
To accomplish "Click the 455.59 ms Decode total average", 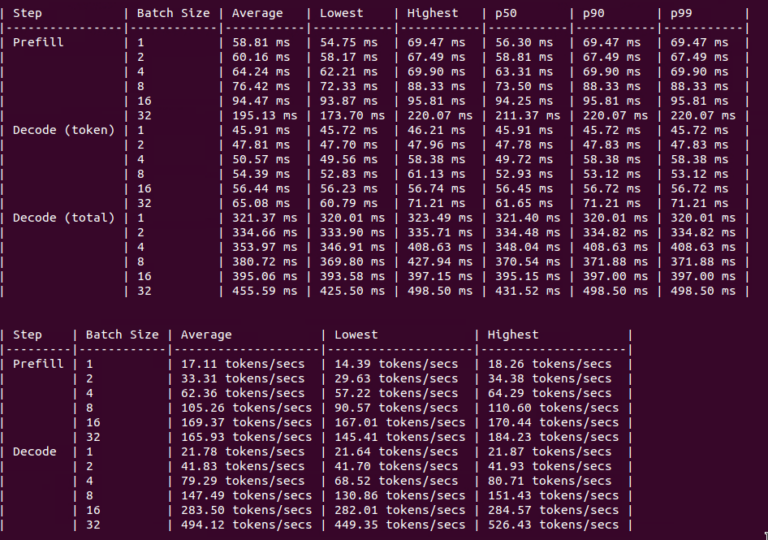I will [x=260, y=291].
